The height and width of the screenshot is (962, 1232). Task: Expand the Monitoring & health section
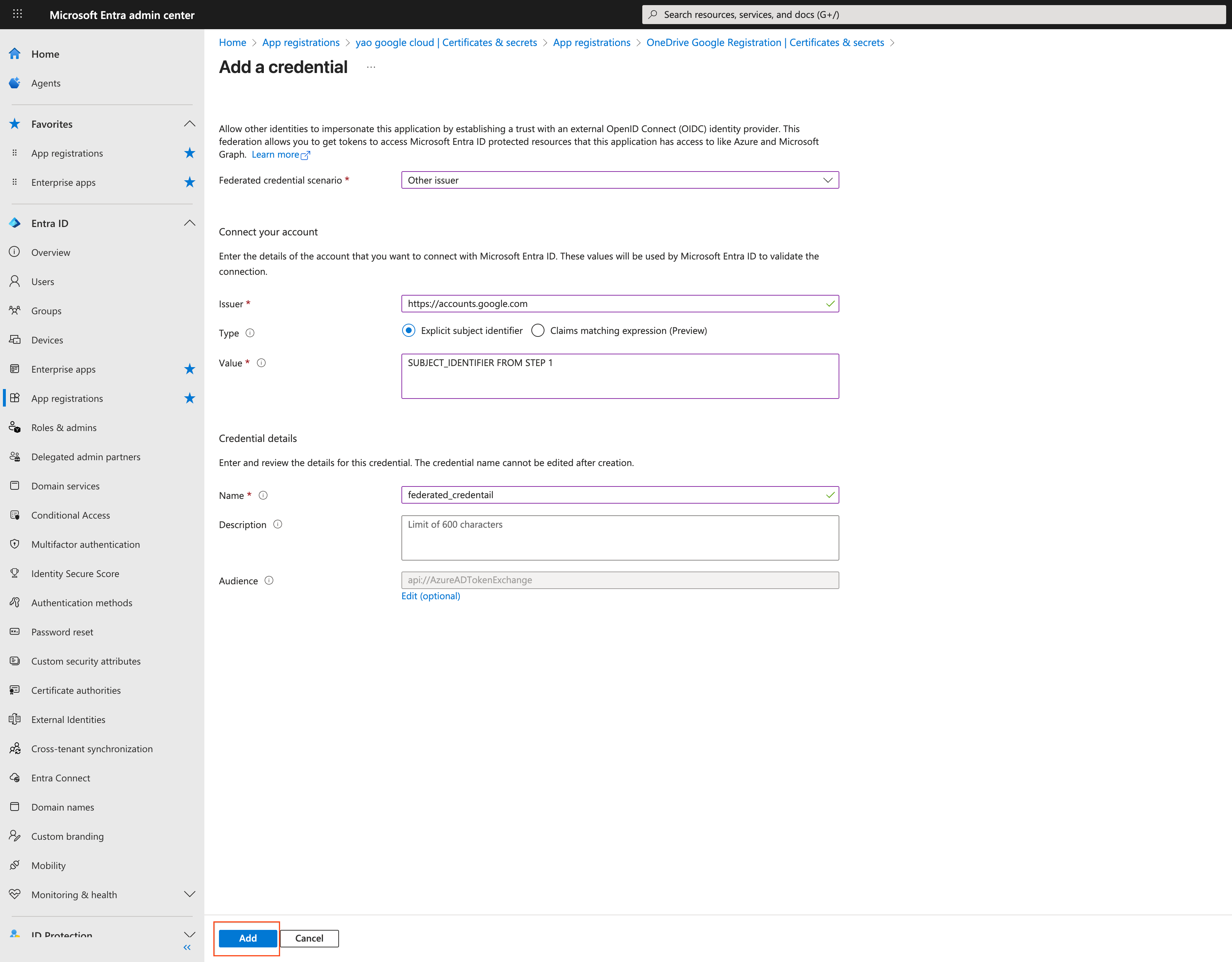(189, 894)
